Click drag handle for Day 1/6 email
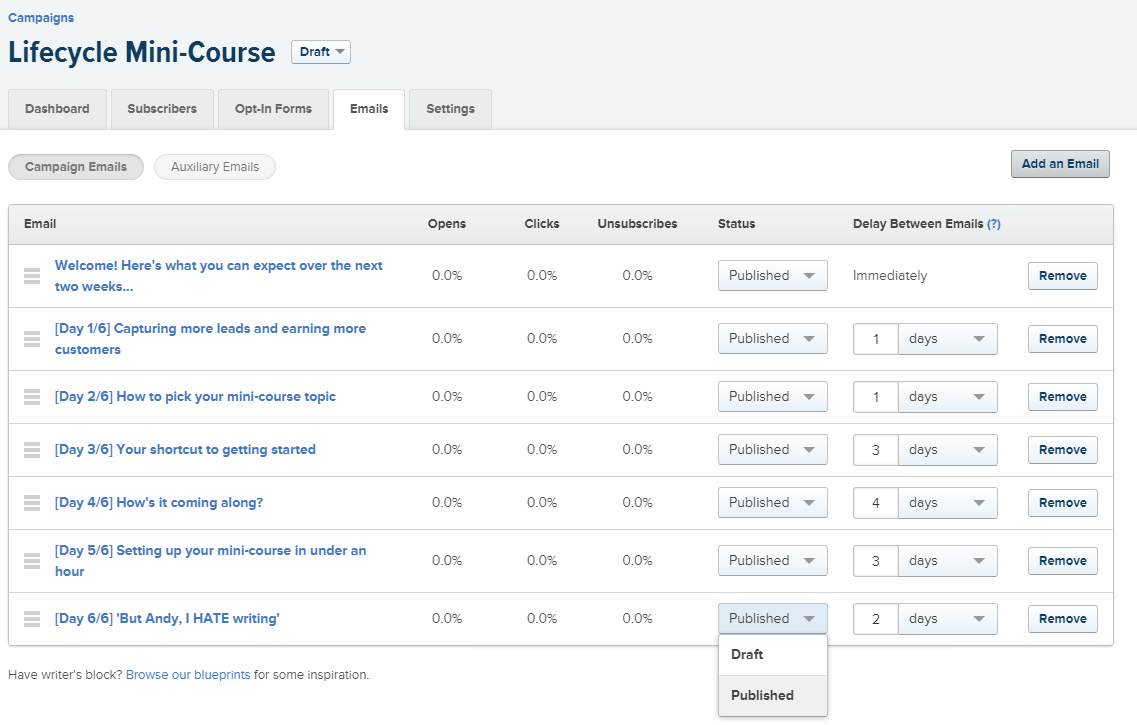This screenshot has width=1137, height=725. point(32,339)
